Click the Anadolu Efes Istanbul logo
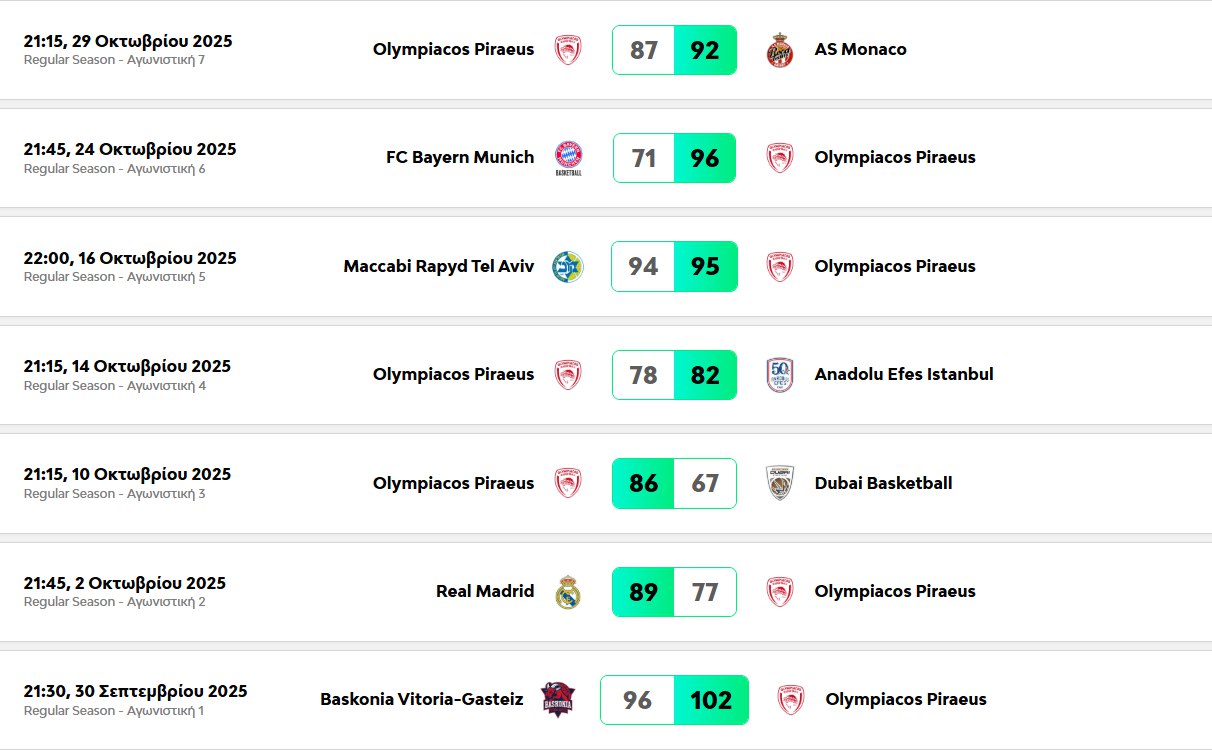This screenshot has height=750, width=1212. [x=780, y=375]
